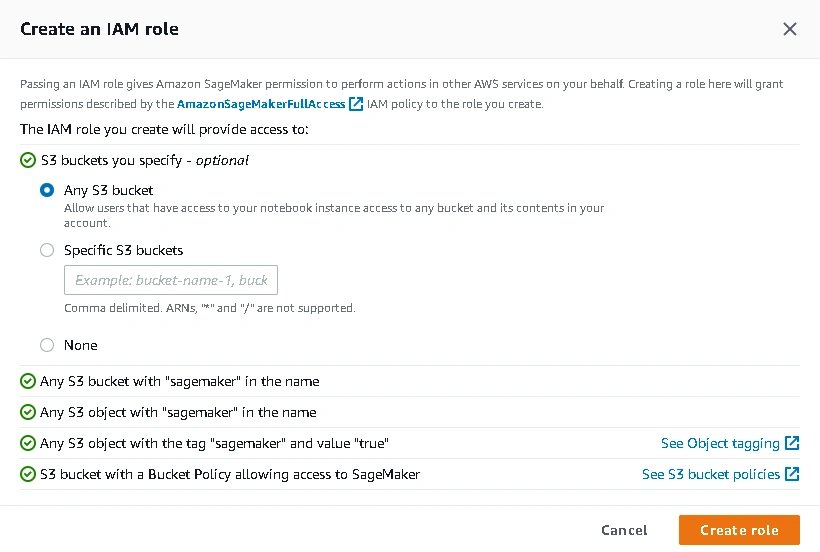Click the "Create an IAM role" heading
The height and width of the screenshot is (552, 820).
99,29
